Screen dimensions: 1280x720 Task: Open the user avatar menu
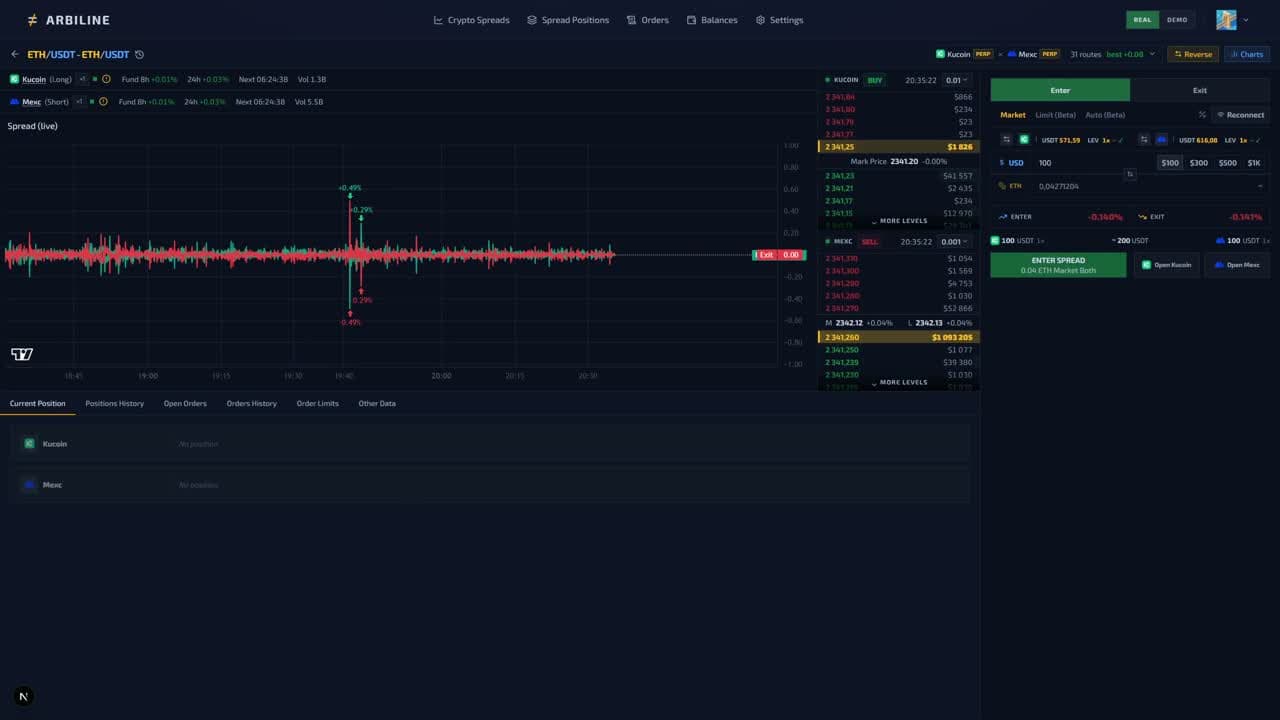pos(1226,20)
